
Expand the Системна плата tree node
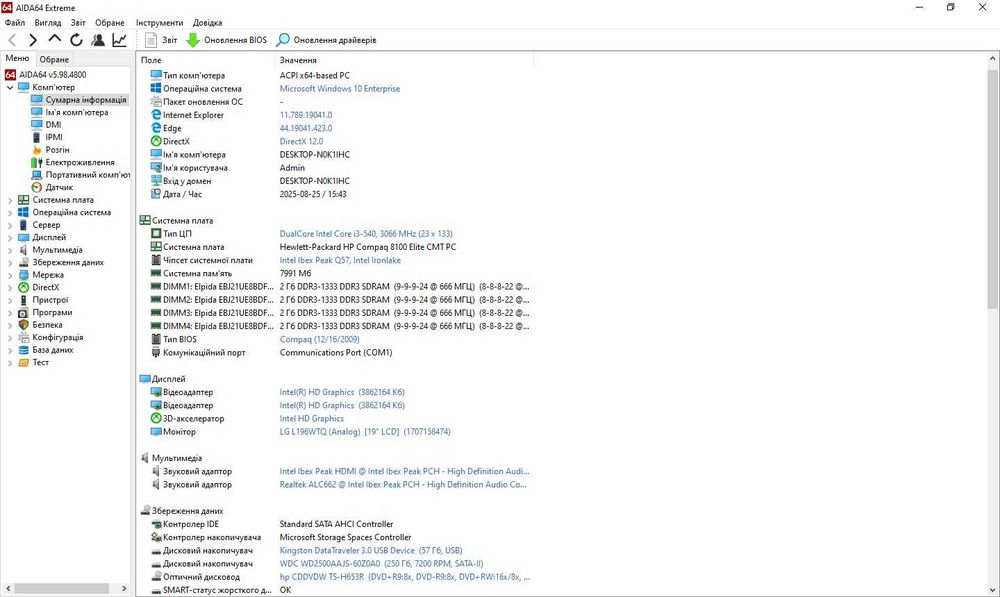tap(10, 200)
